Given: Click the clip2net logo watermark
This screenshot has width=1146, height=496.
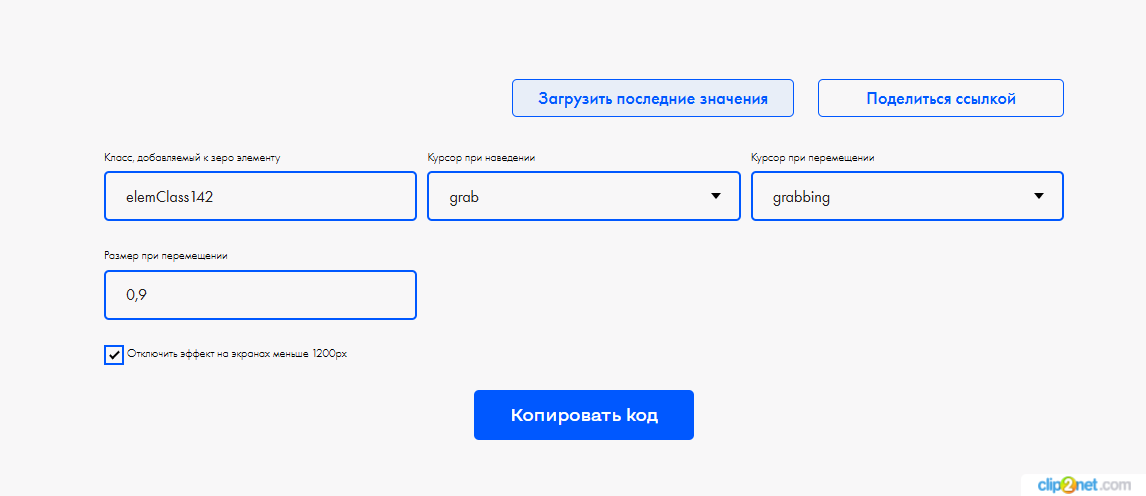Looking at the screenshot, I should pyautogui.click(x=1083, y=484).
